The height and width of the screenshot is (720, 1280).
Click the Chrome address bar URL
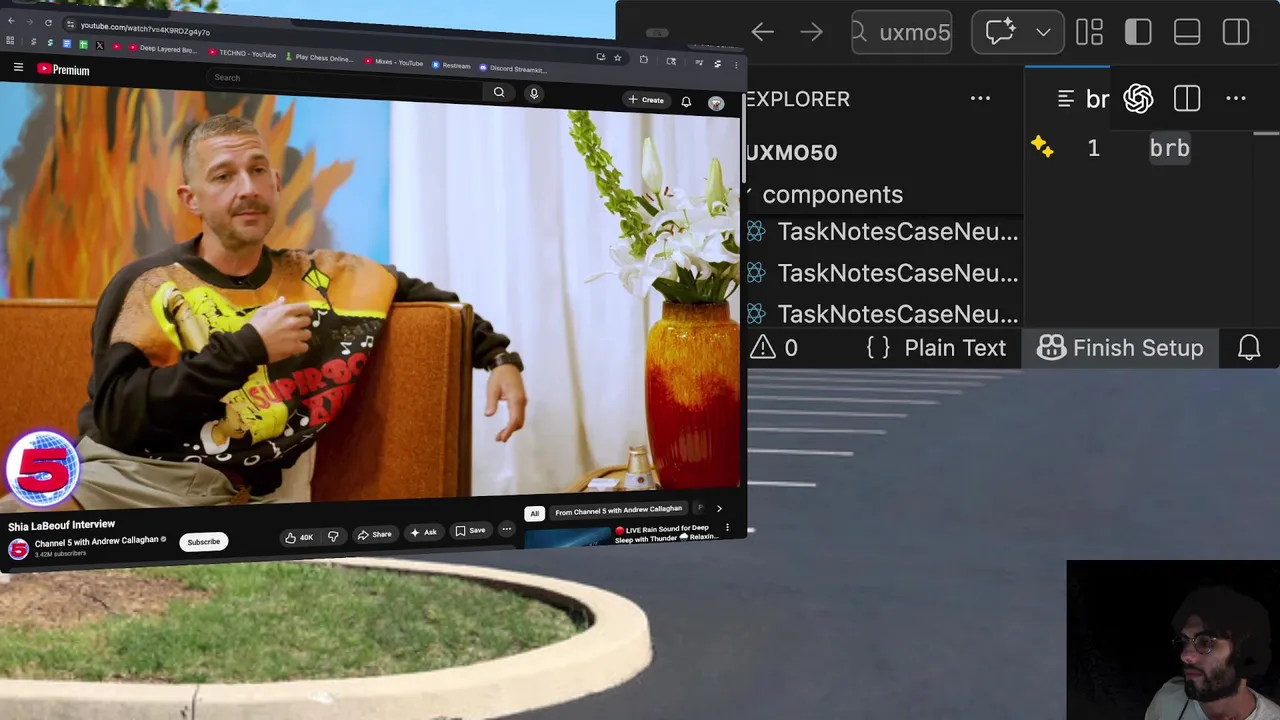click(145, 29)
